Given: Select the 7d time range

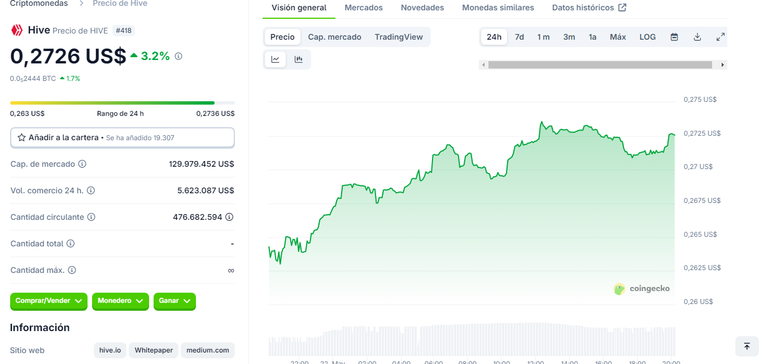Looking at the screenshot, I should 519,37.
